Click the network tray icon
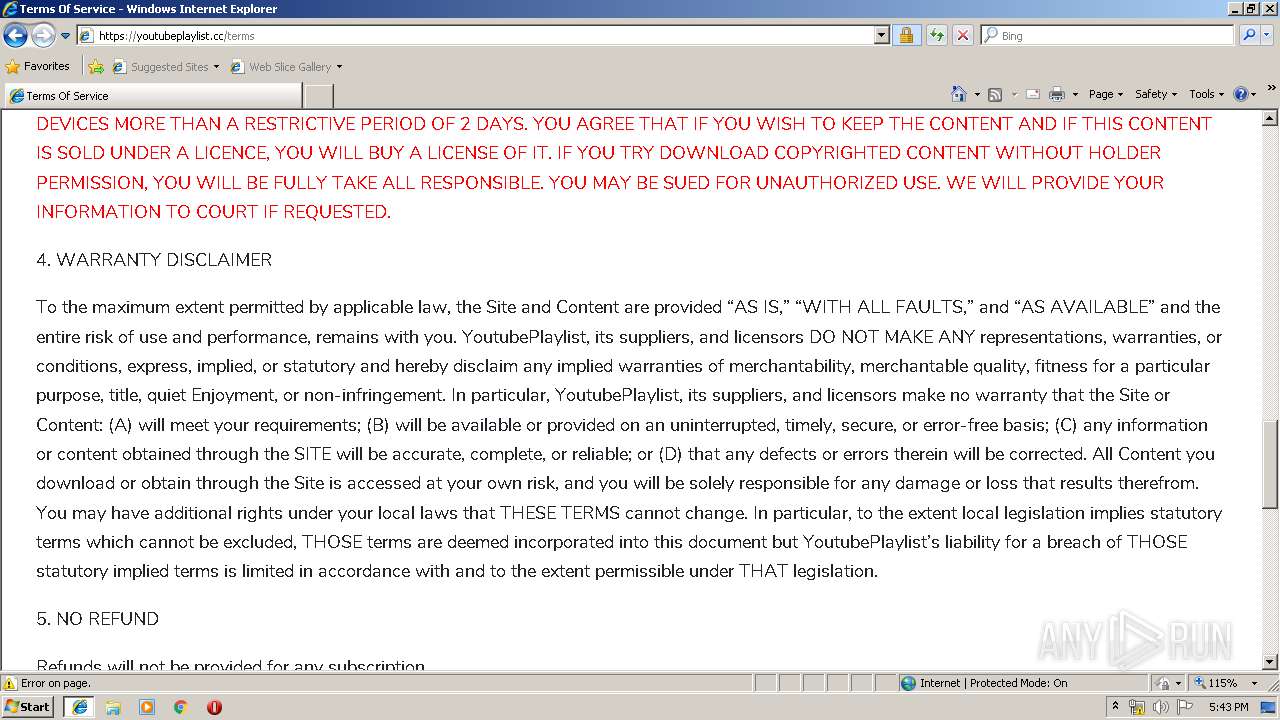 click(x=1137, y=707)
